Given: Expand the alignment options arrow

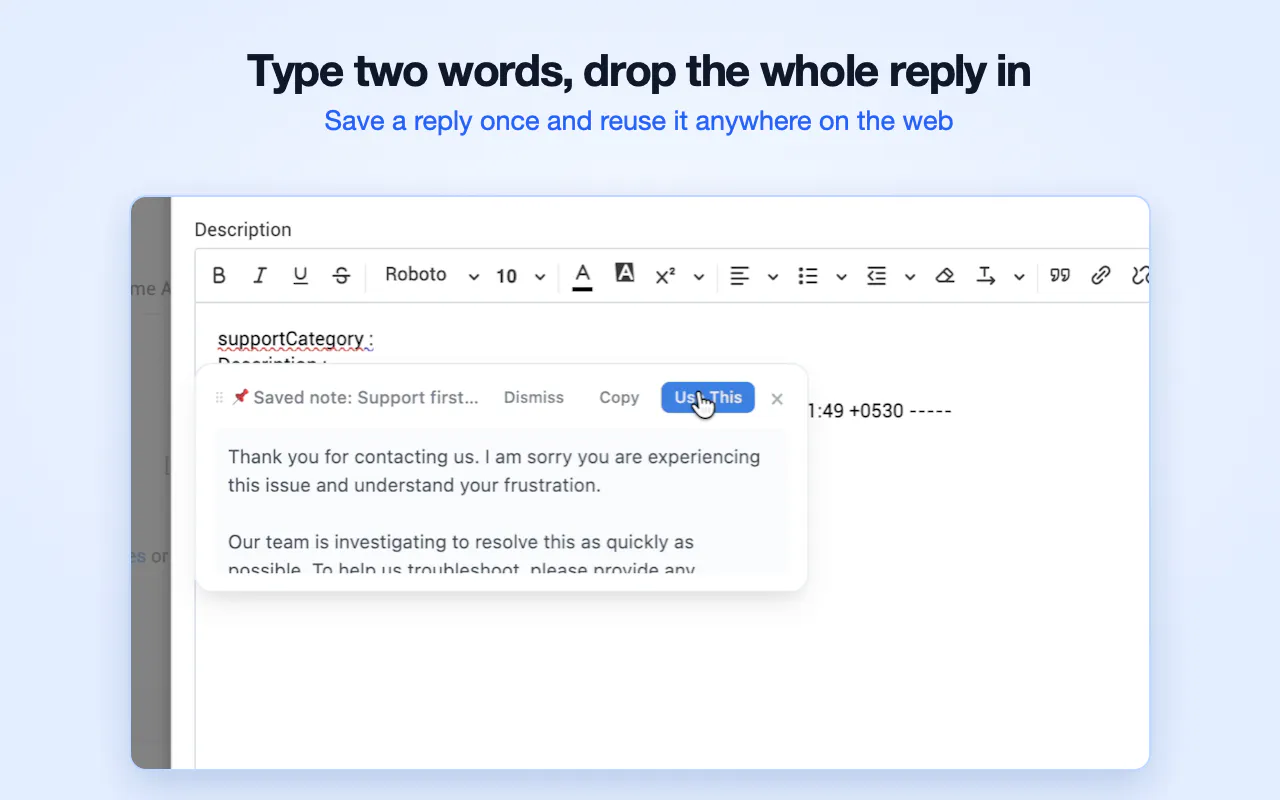Looking at the screenshot, I should [773, 277].
